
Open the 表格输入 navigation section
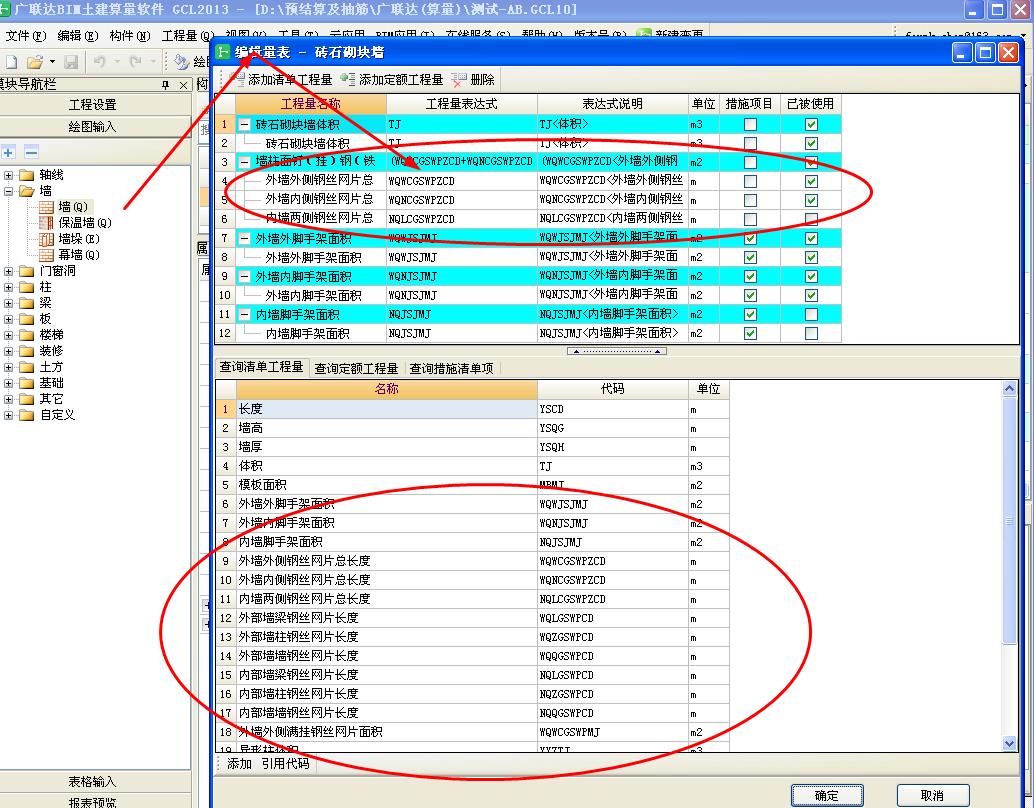pos(93,782)
